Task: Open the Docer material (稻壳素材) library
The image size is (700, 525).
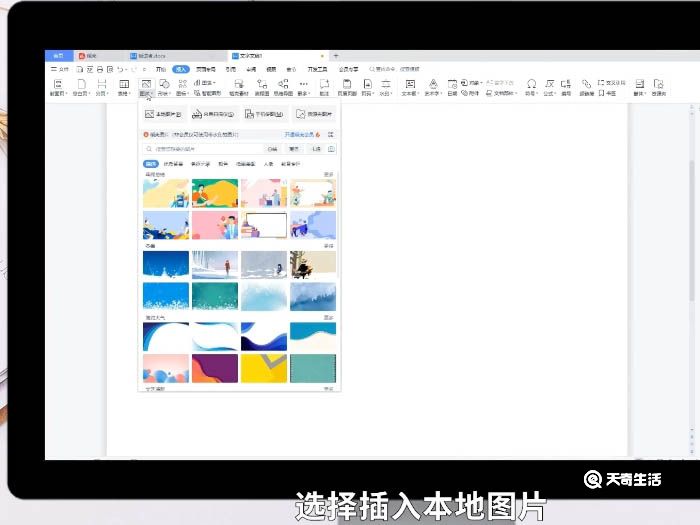Action: click(239, 88)
